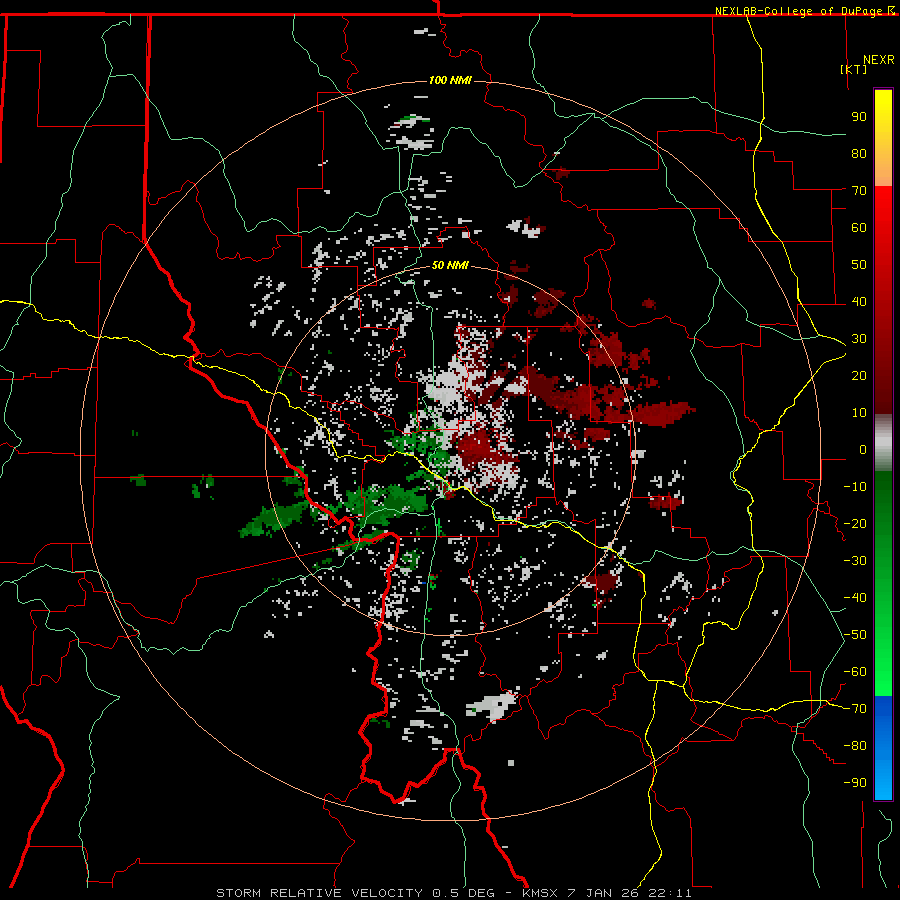
Task: Click the "-70" scale label
Action: tap(855, 709)
